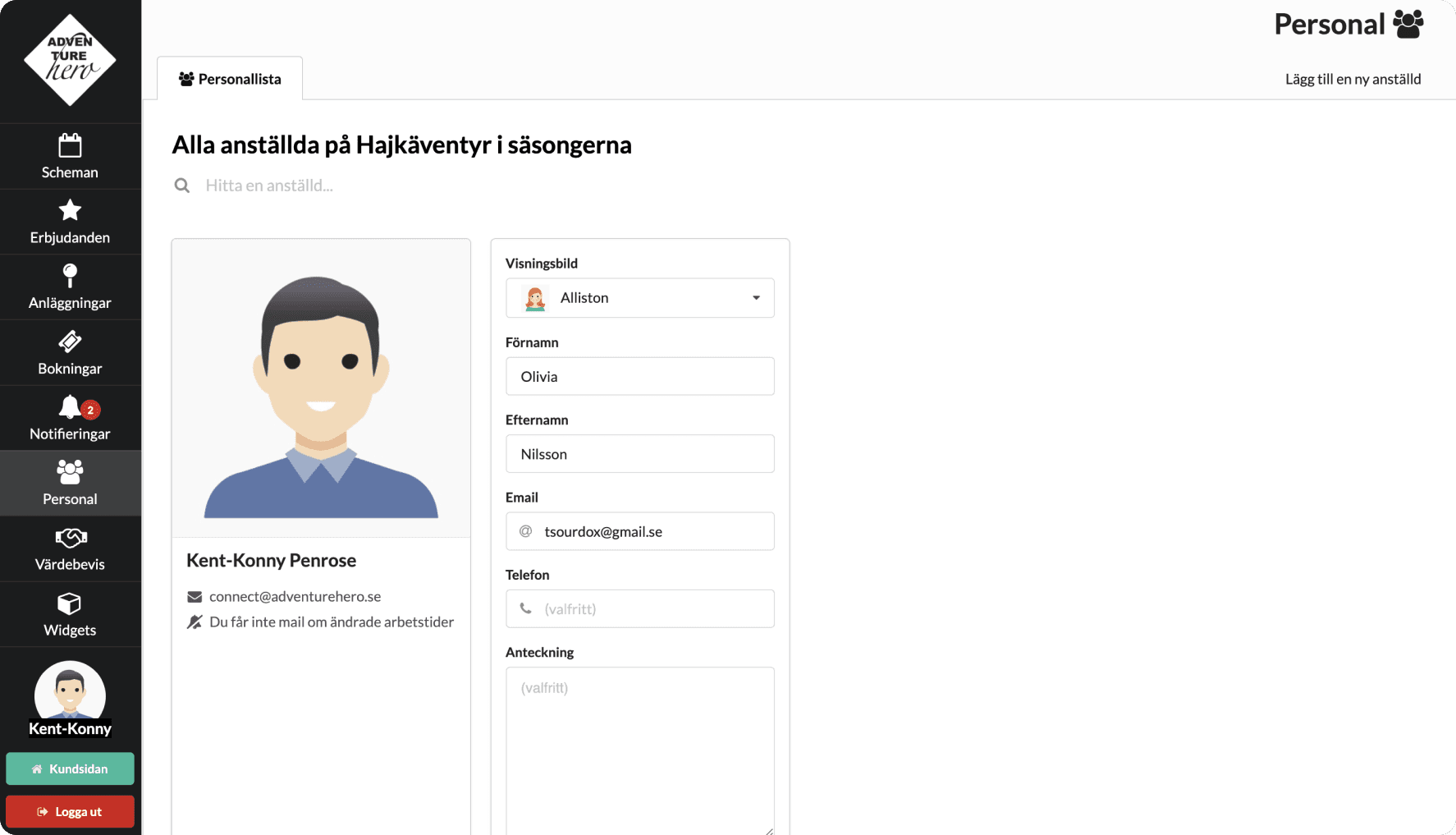Click the Förnamn field containing Olivia
The image size is (1456, 835).
(639, 376)
